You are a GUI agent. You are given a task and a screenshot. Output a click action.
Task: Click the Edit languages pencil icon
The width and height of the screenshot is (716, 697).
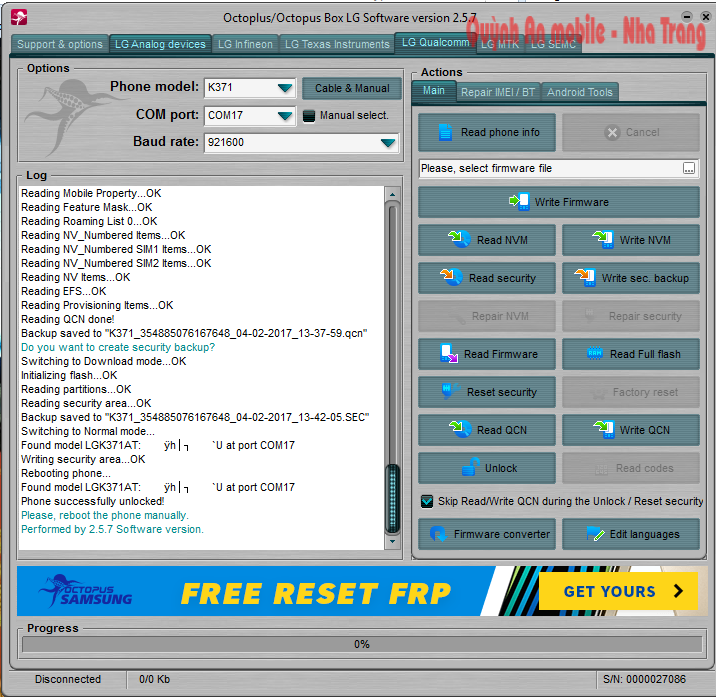[x=595, y=533]
